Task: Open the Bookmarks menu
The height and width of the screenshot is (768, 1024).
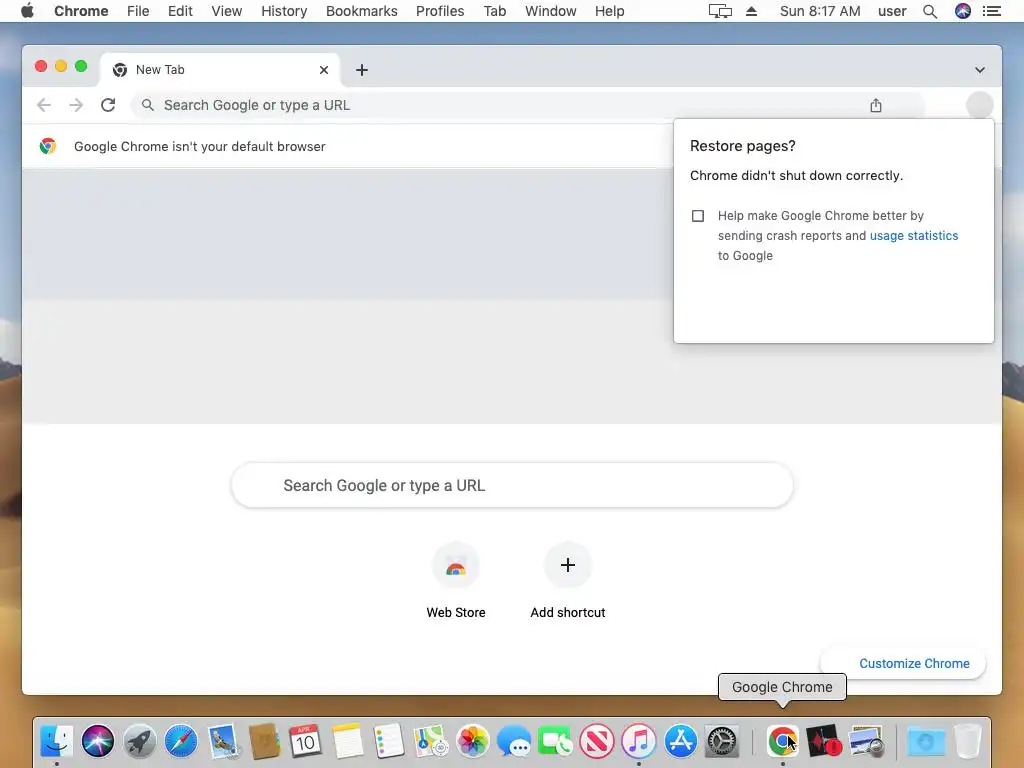Action: [x=361, y=11]
